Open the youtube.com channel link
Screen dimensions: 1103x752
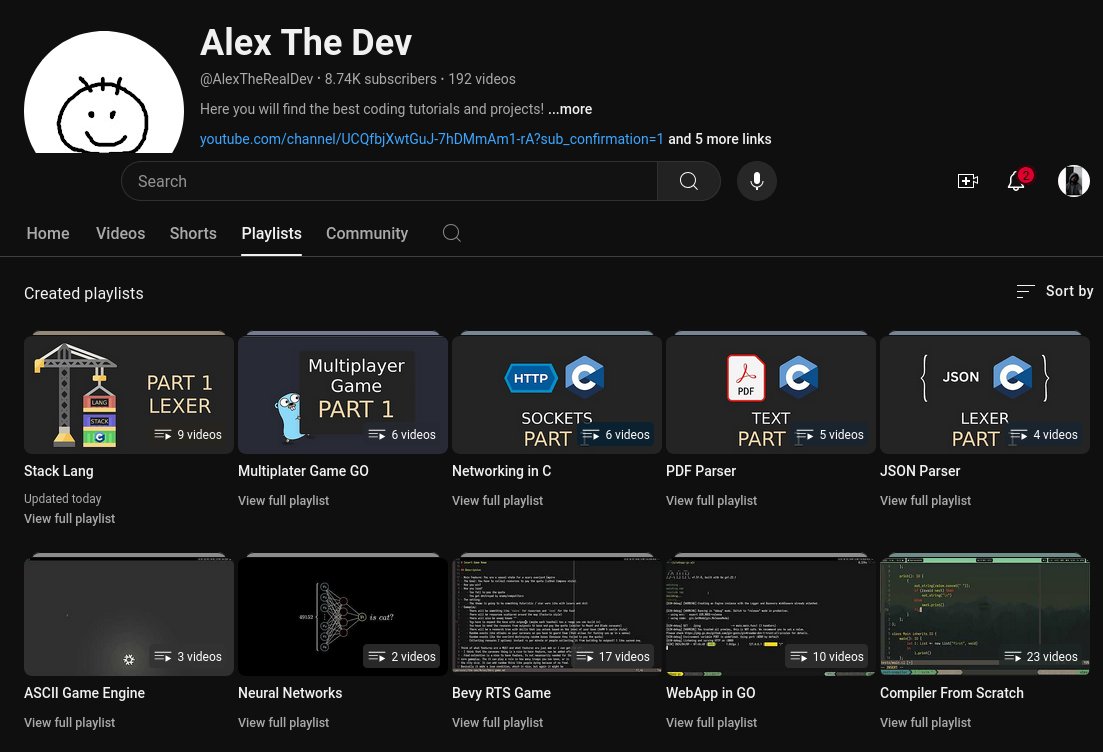(431, 139)
